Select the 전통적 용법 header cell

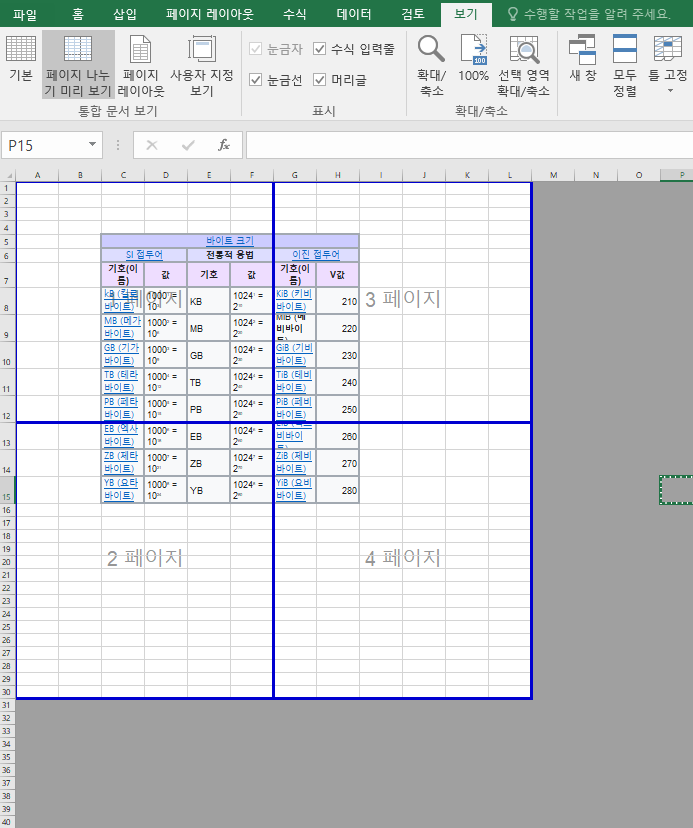pos(230,255)
